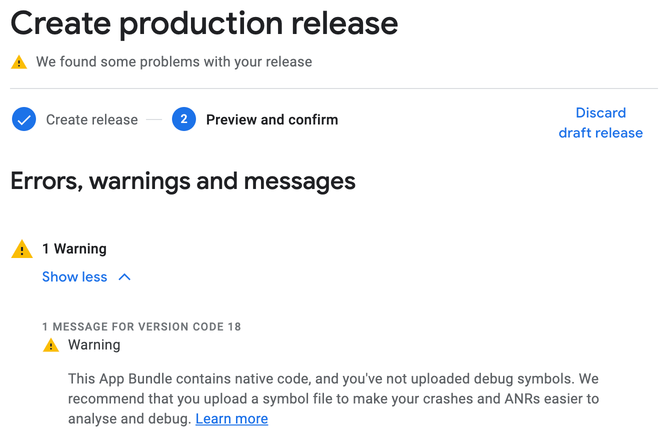Click the warning triangle next to 1 Warning

tap(22, 249)
